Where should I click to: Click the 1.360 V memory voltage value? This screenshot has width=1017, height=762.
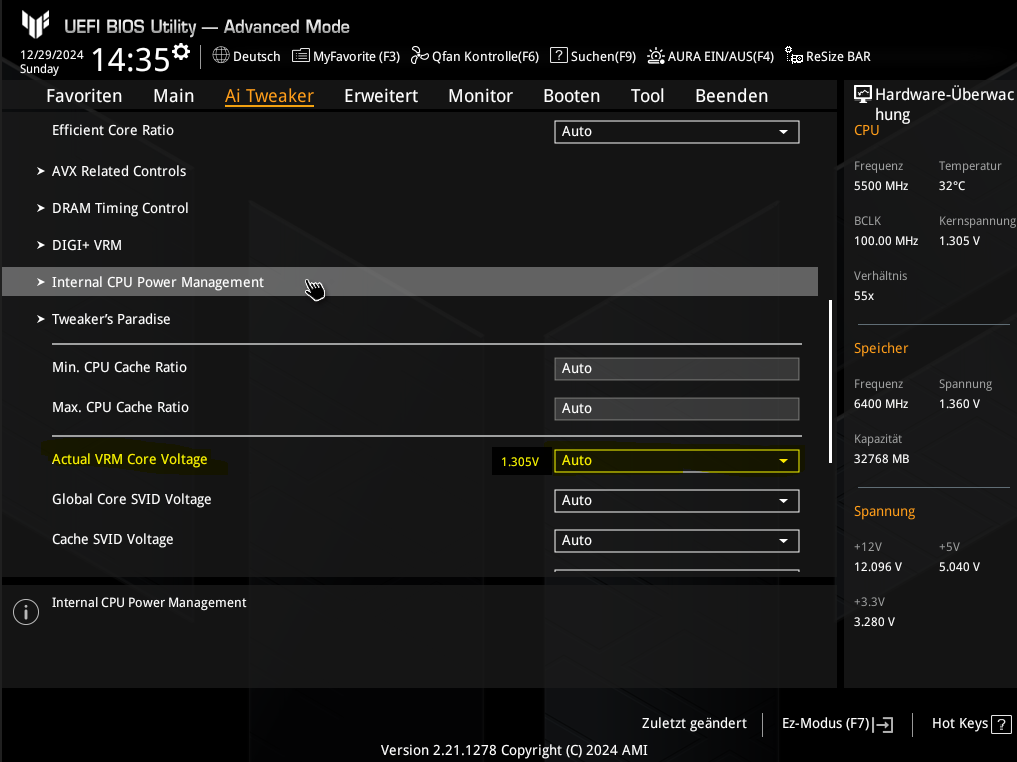[x=959, y=404]
